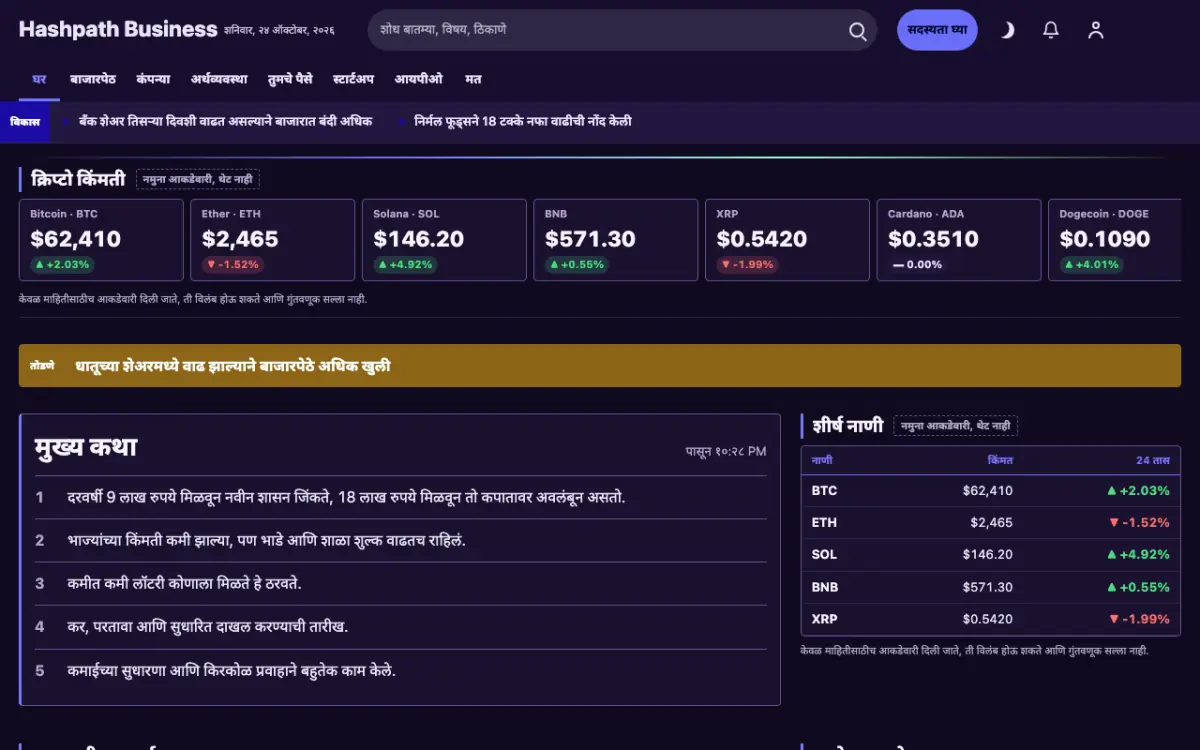This screenshot has width=1200, height=750.
Task: Select the Ether ETH price card
Action: tap(273, 240)
